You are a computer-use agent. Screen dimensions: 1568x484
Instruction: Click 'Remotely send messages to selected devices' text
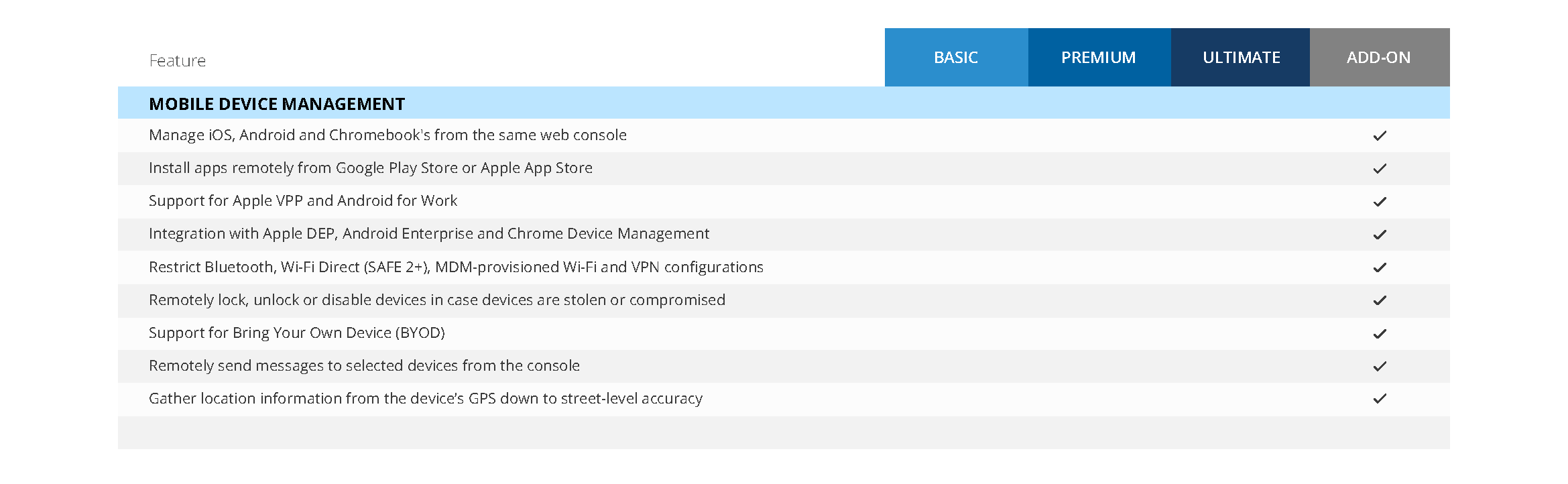(x=364, y=366)
